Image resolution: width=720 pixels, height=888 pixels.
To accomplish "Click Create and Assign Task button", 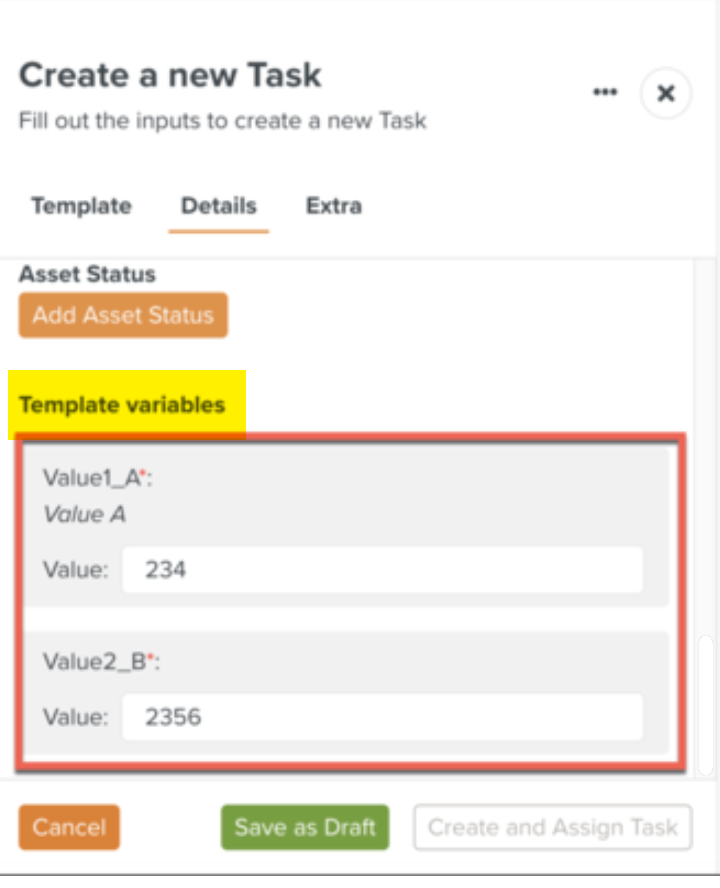I will [553, 827].
